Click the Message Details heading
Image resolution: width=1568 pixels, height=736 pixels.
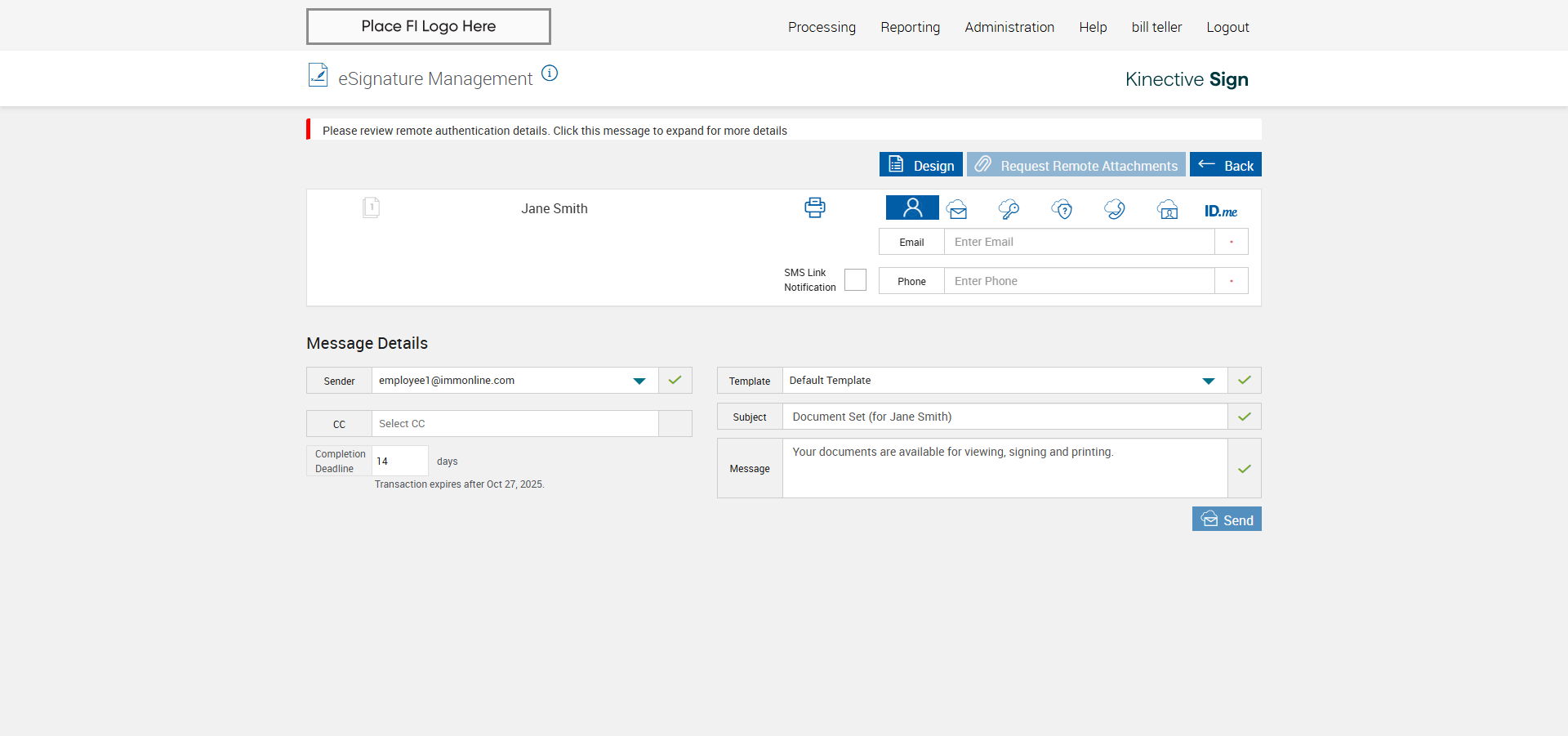367,343
